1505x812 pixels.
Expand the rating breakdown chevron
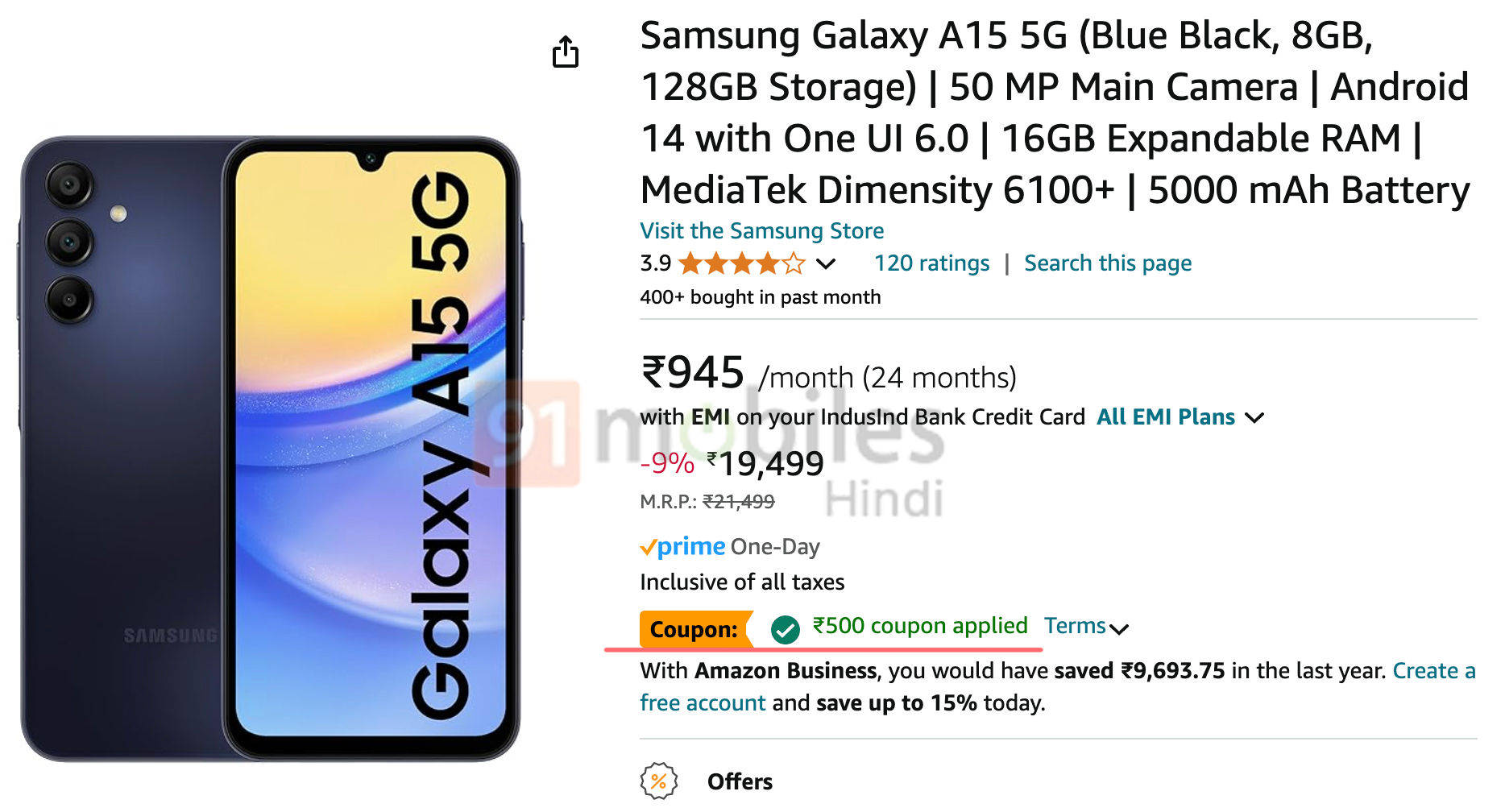pyautogui.click(x=826, y=263)
